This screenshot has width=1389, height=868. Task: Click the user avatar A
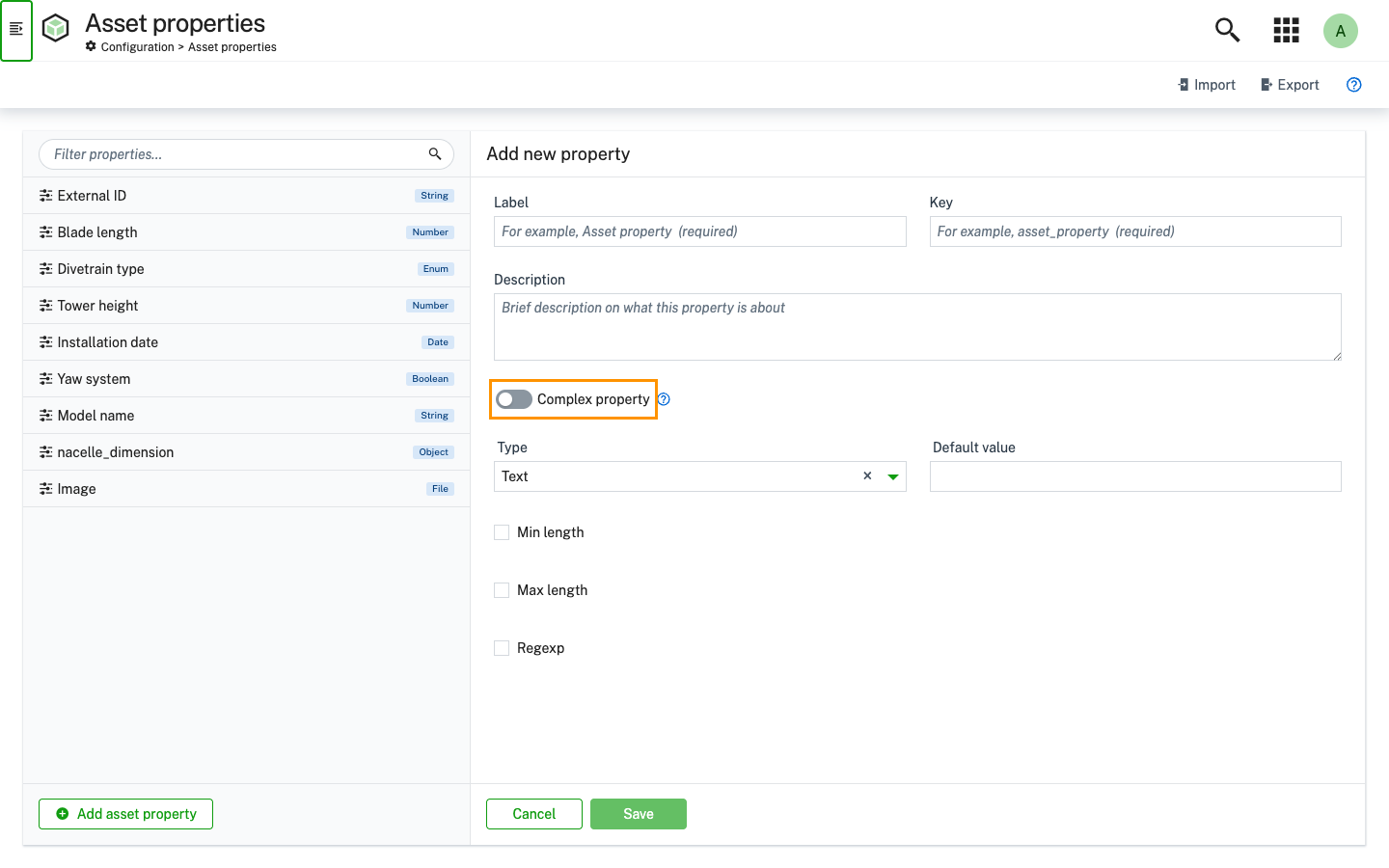pos(1341,30)
